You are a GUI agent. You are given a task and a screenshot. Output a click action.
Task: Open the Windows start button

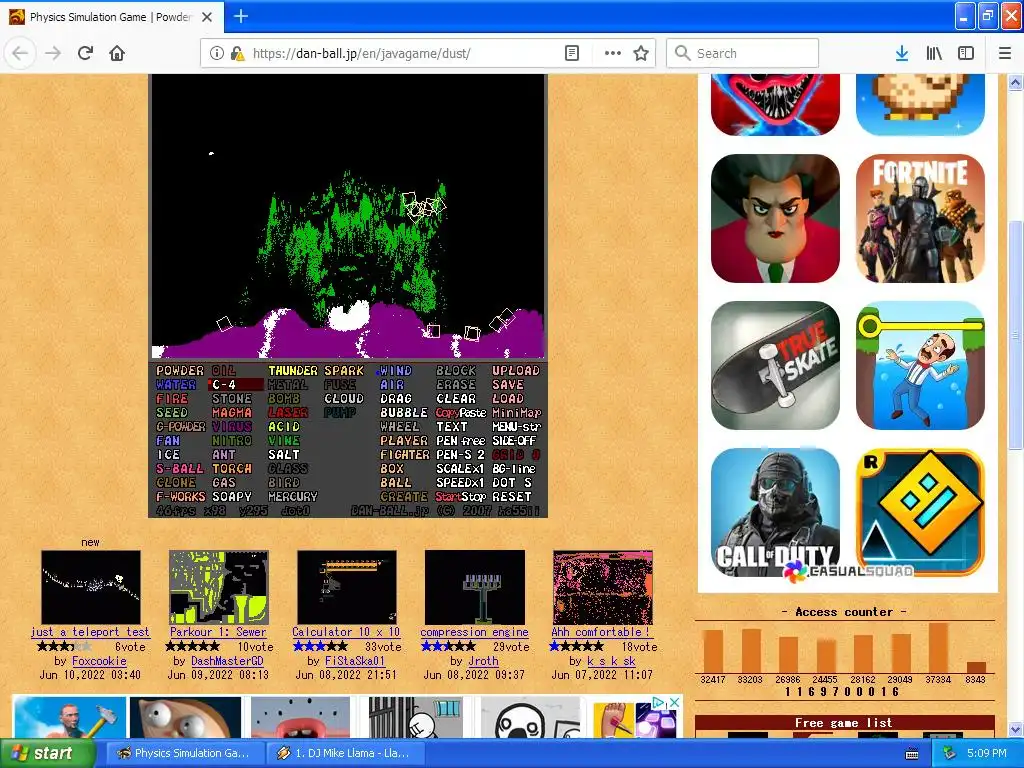47,753
